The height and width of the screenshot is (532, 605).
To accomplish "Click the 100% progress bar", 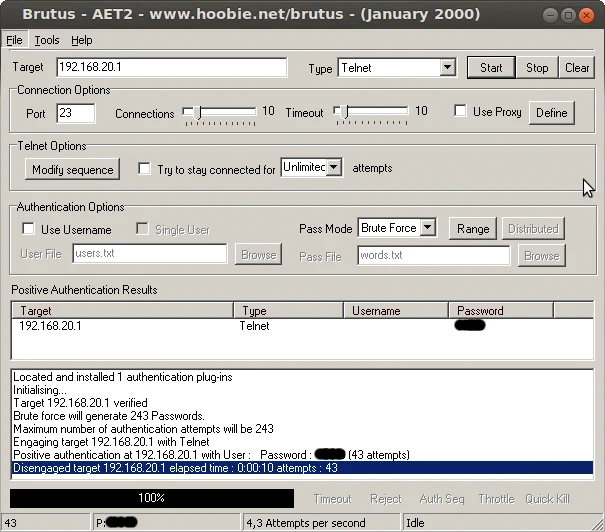I will pos(152,498).
